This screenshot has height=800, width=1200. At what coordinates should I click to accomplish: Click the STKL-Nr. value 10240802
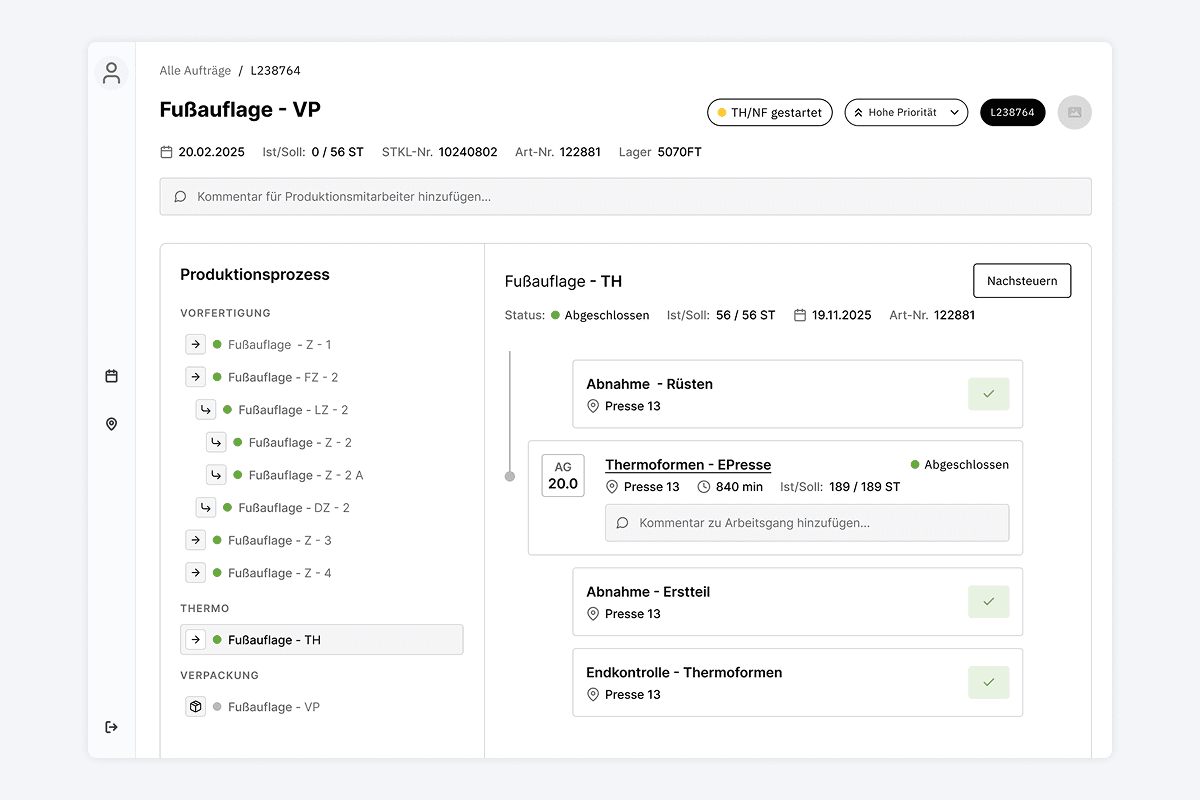468,152
